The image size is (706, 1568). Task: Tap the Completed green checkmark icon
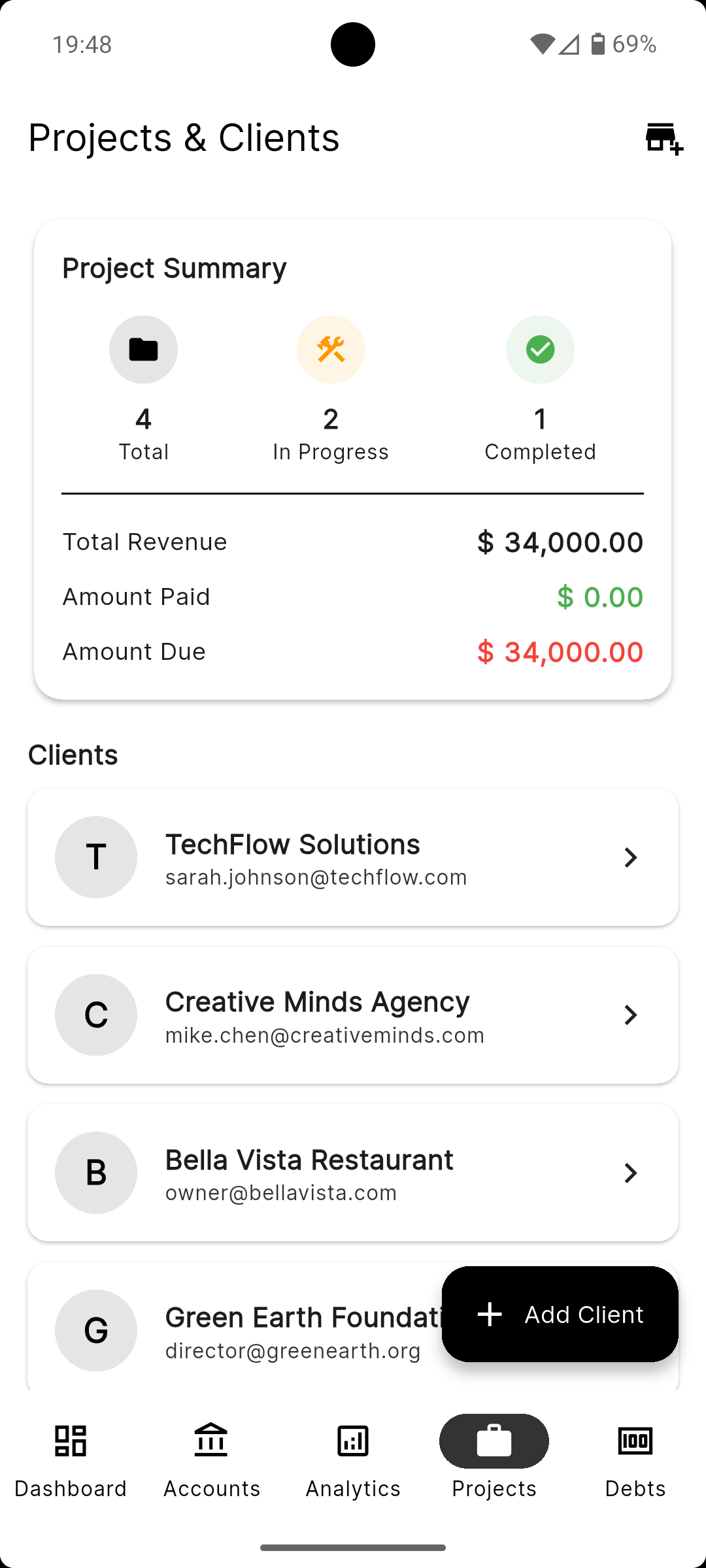pyautogui.click(x=540, y=350)
